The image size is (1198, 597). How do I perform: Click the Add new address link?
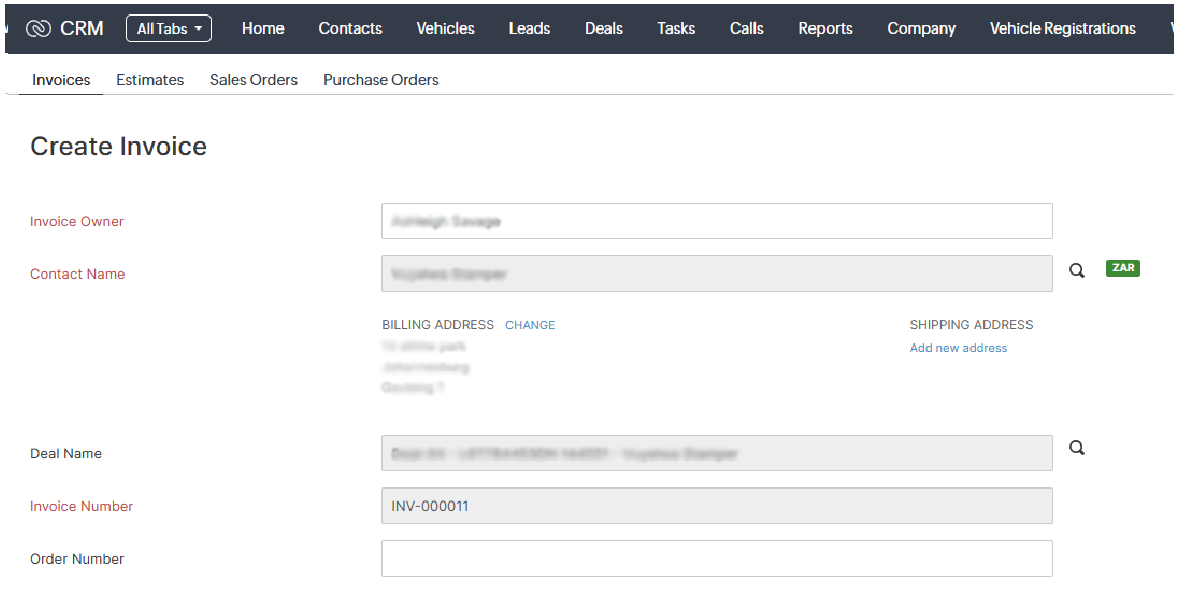click(957, 347)
